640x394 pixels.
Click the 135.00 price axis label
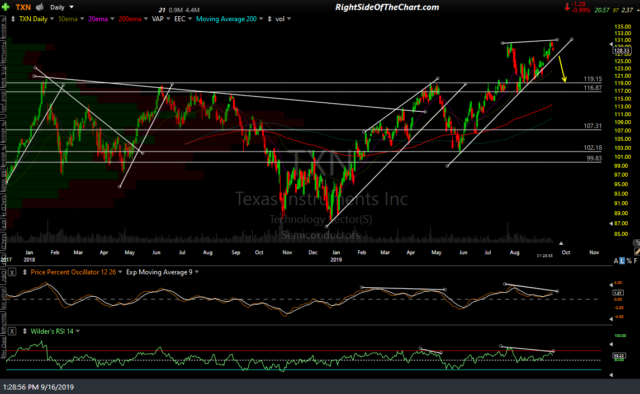(623, 27)
